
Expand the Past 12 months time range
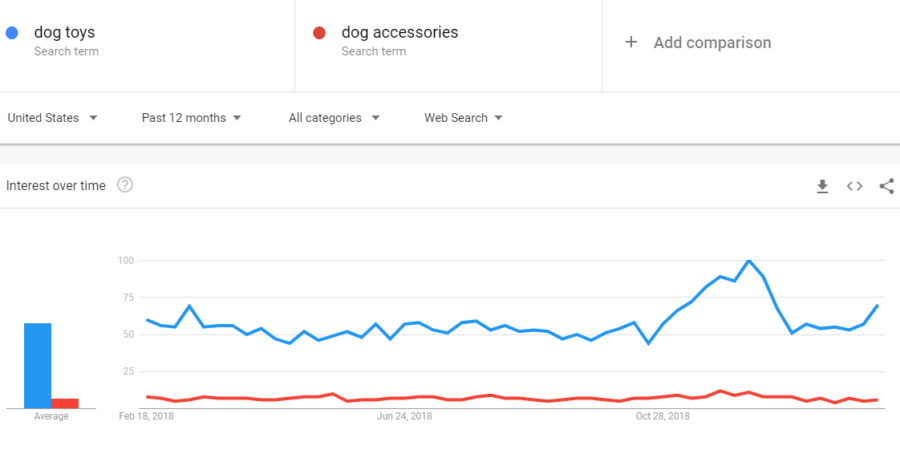click(191, 118)
